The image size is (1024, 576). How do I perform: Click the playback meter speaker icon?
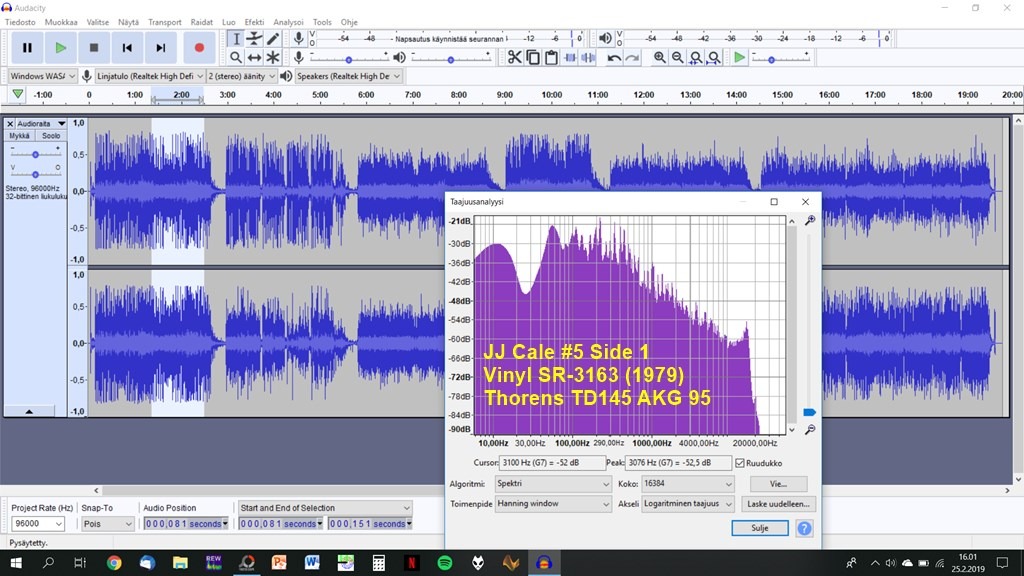tap(605, 39)
